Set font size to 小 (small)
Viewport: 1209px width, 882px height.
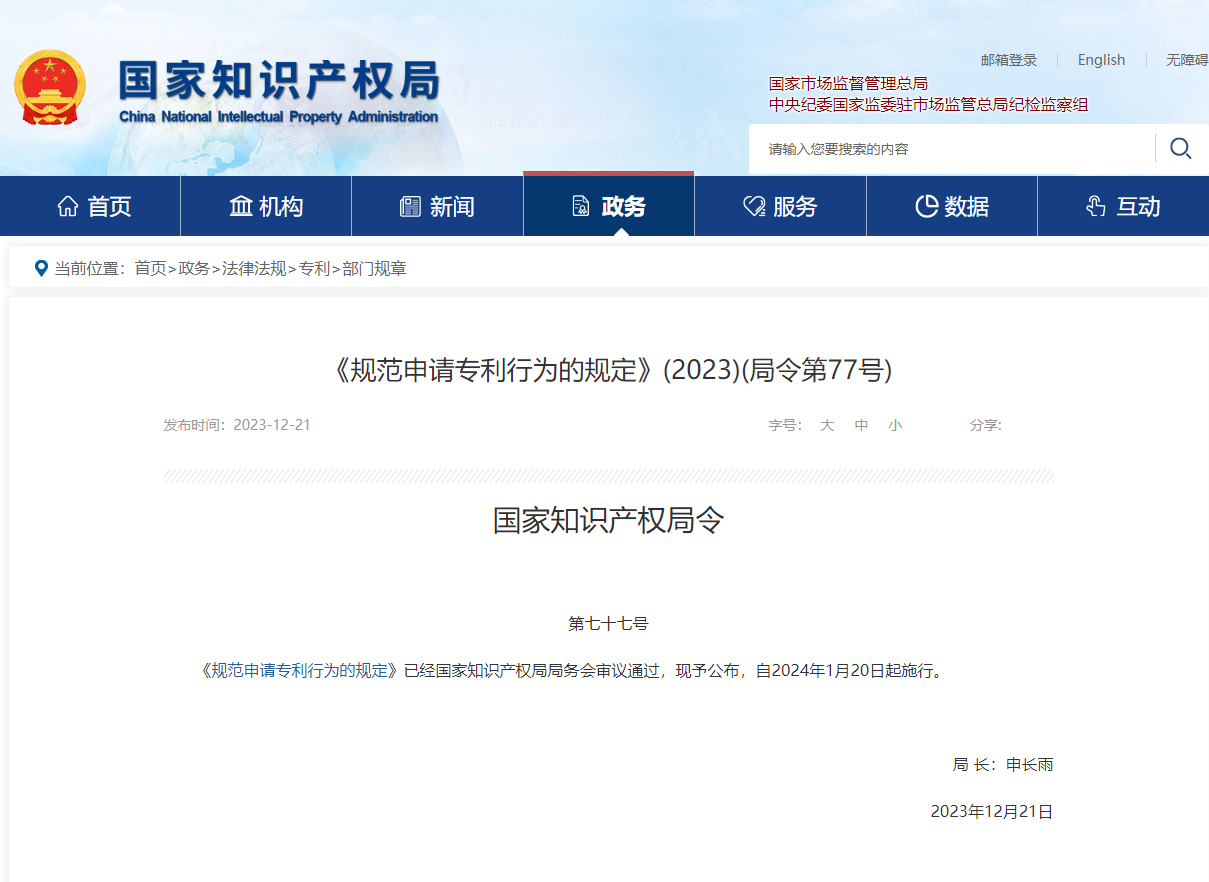coord(895,425)
